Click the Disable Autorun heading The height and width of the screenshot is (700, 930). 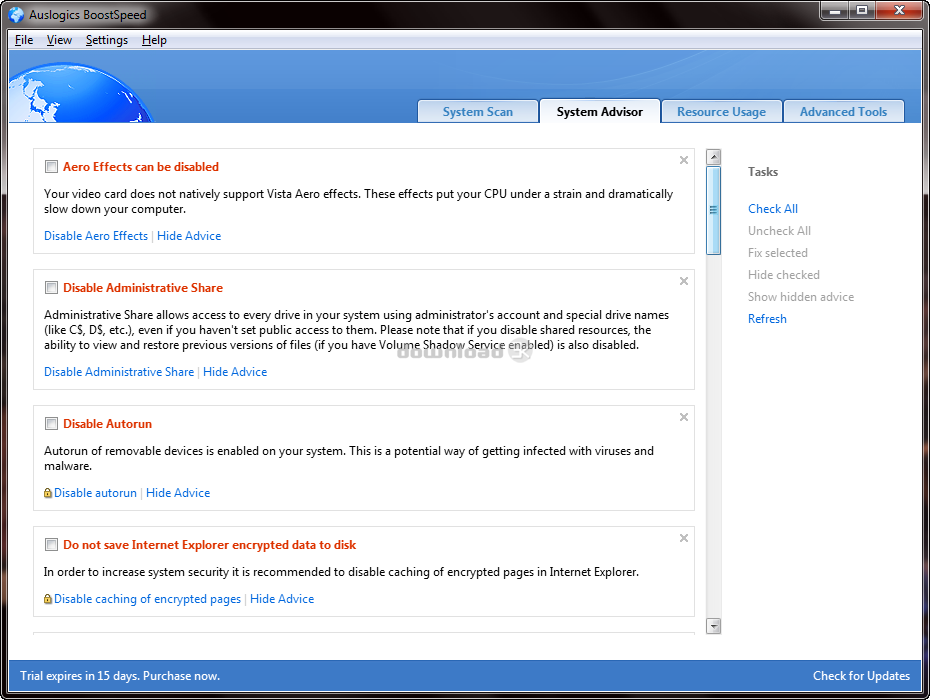(x=107, y=424)
